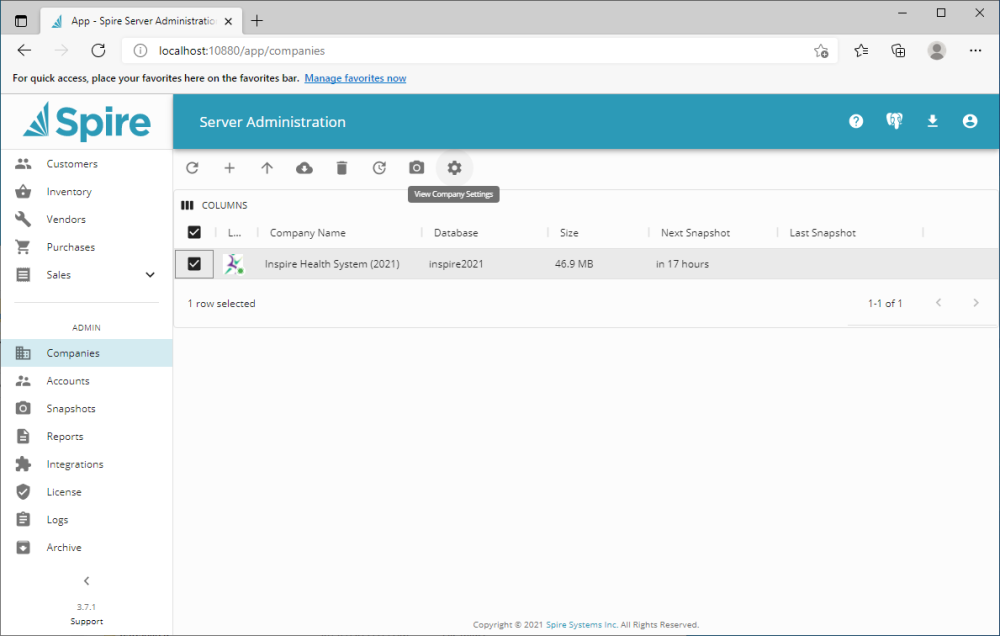Image resolution: width=1000 pixels, height=636 pixels.
Task: Open View Company Settings gear icon
Action: click(x=454, y=168)
